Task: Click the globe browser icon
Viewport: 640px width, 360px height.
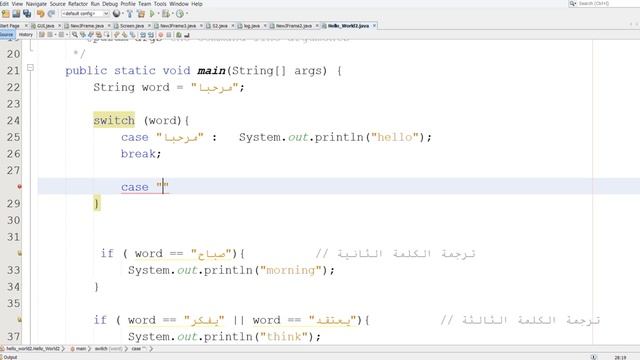Action: click(116, 13)
